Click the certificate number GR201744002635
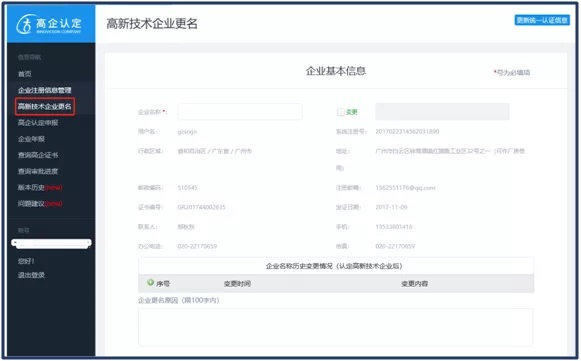Screen dimensions: 581x361 (202, 207)
